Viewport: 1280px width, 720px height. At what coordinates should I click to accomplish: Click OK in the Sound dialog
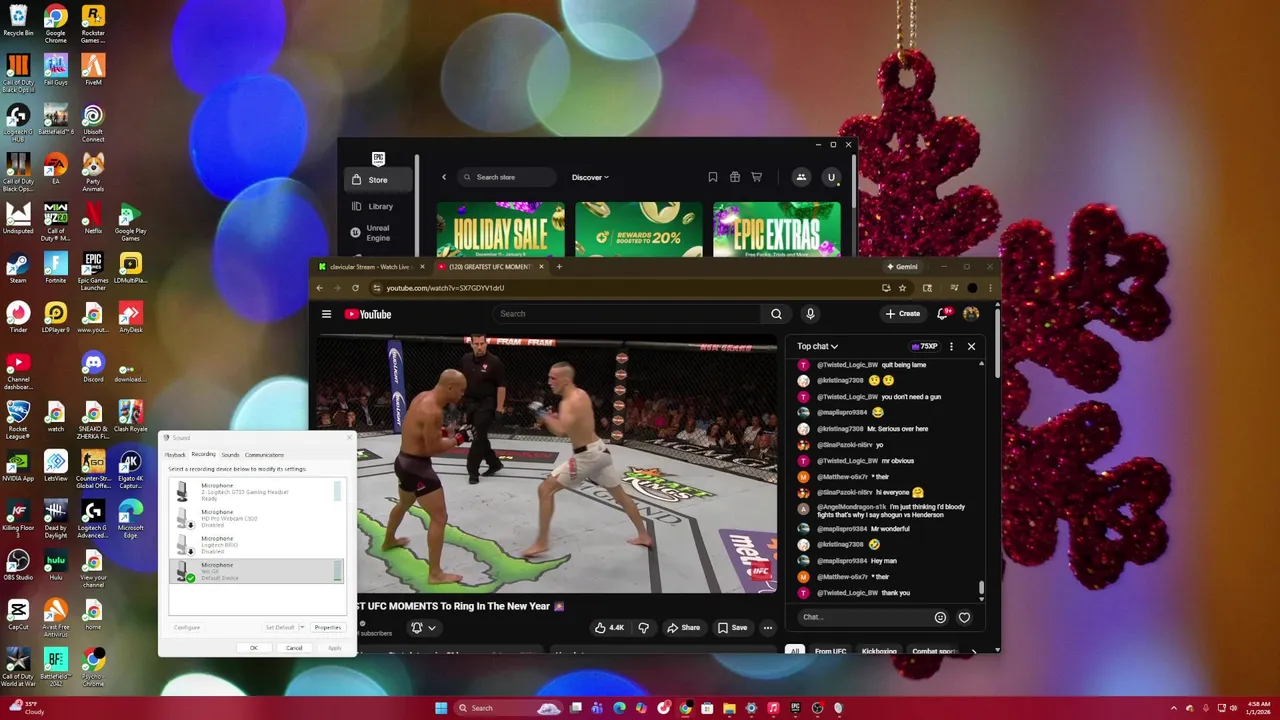pos(253,648)
